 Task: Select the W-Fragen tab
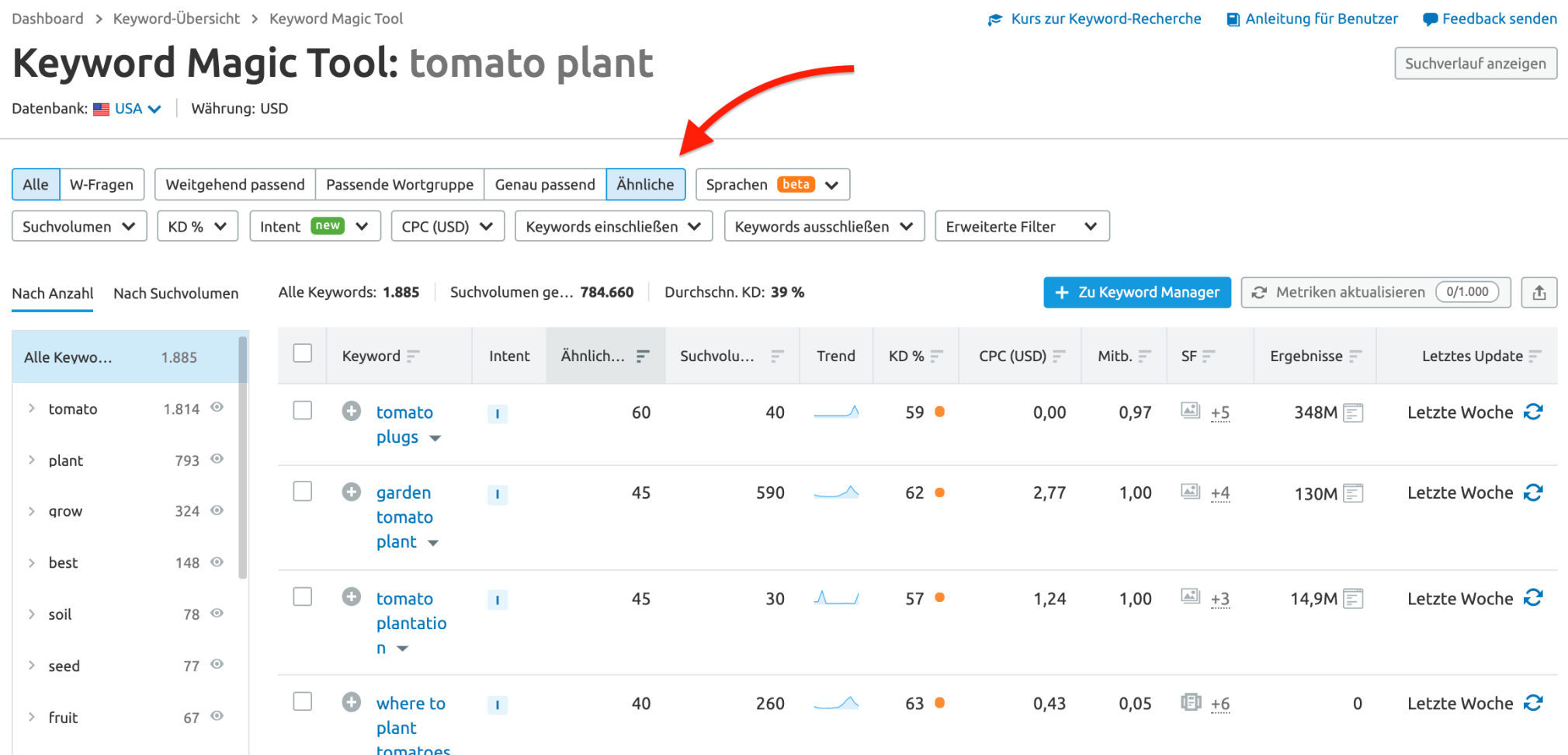tap(102, 184)
